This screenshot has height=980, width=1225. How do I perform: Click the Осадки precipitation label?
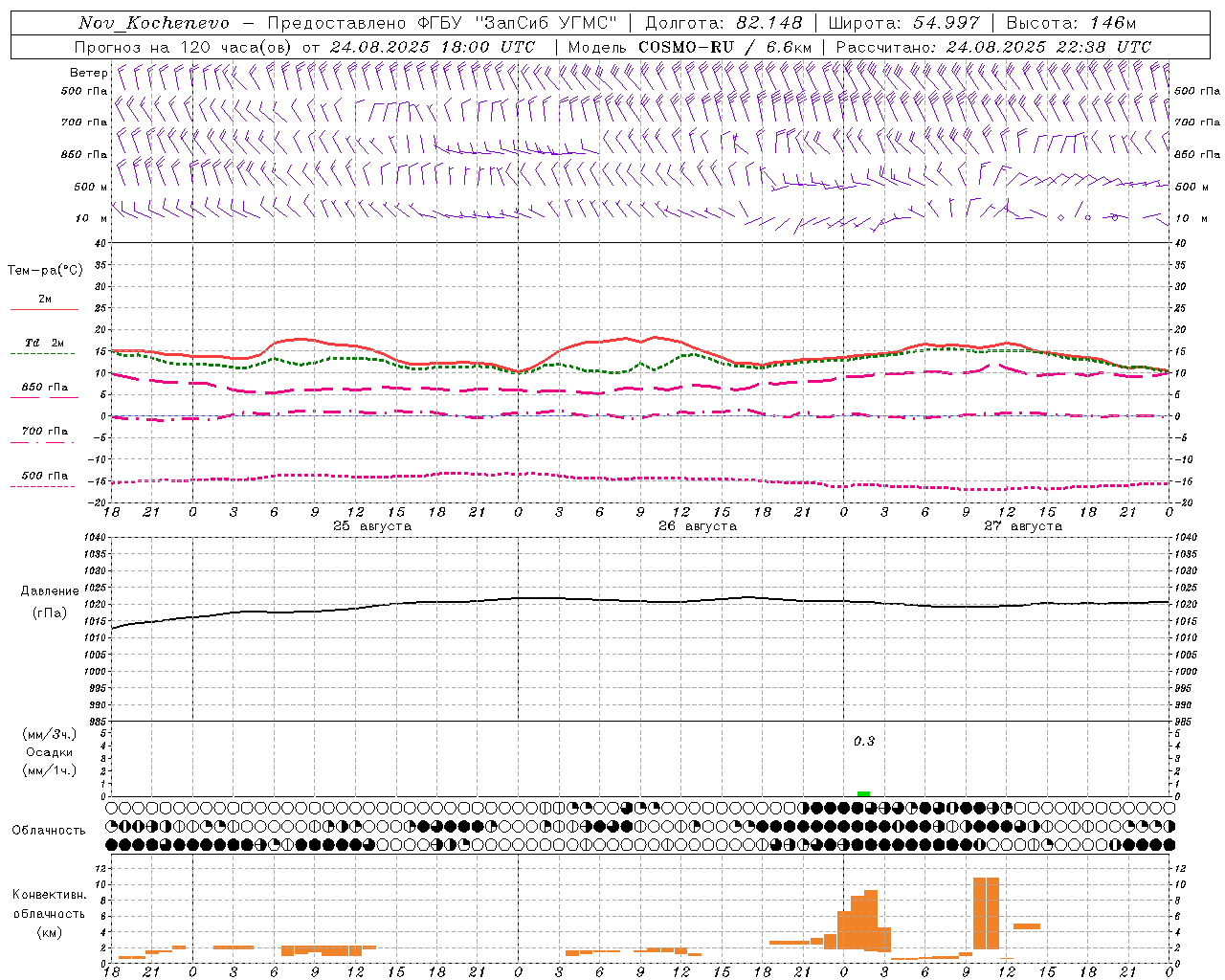[x=50, y=752]
